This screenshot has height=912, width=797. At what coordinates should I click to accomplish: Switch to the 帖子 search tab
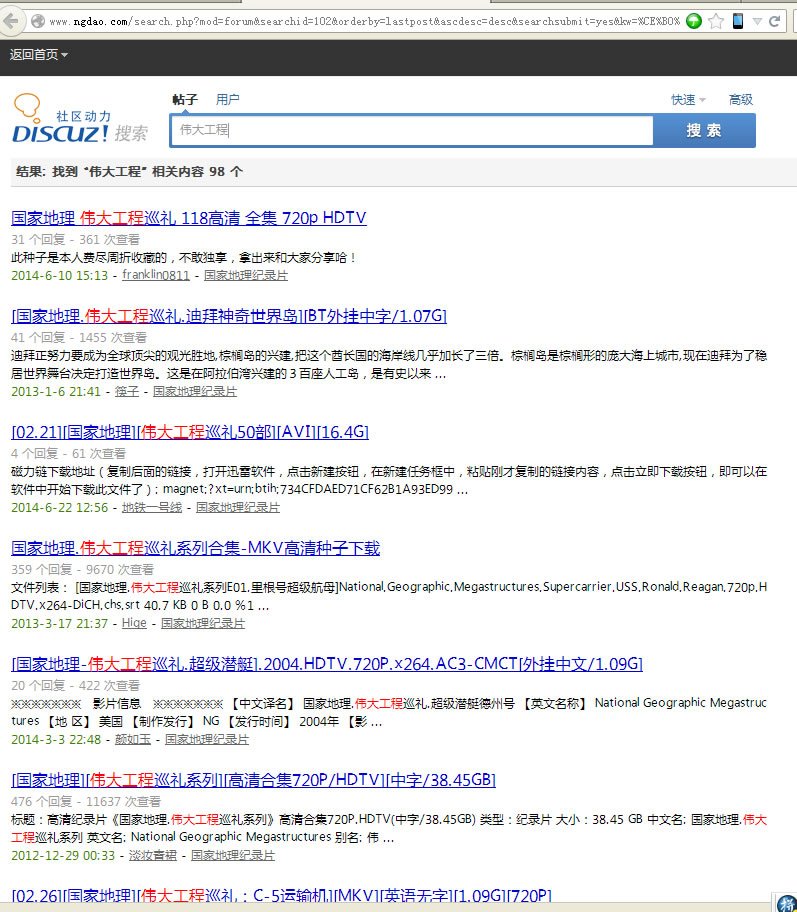tap(185, 99)
